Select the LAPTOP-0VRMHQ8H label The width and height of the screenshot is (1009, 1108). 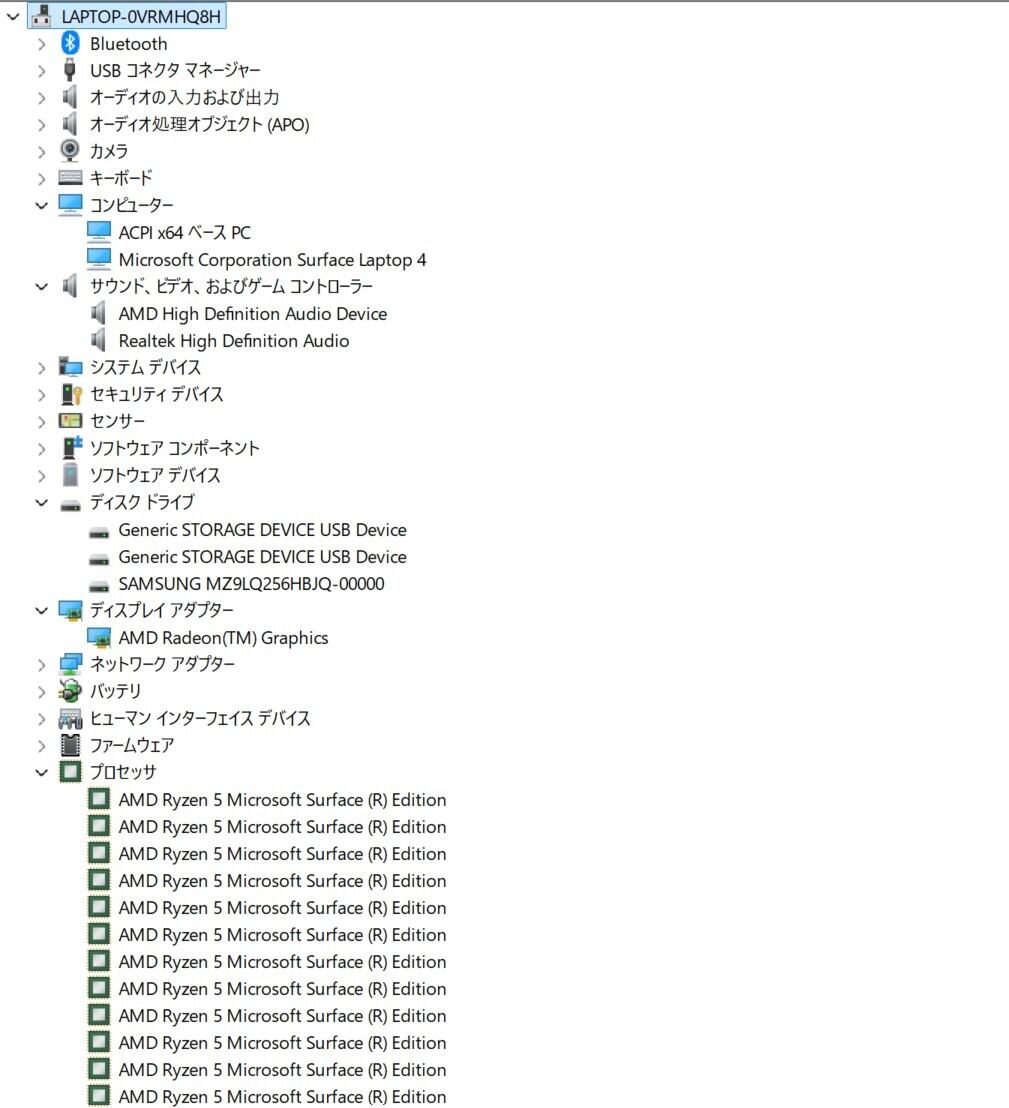click(x=141, y=16)
